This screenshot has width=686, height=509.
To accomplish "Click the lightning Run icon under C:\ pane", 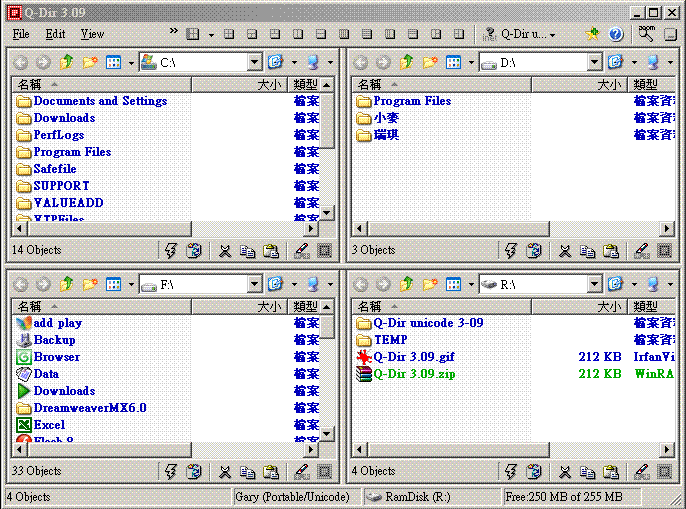I will (x=171, y=251).
